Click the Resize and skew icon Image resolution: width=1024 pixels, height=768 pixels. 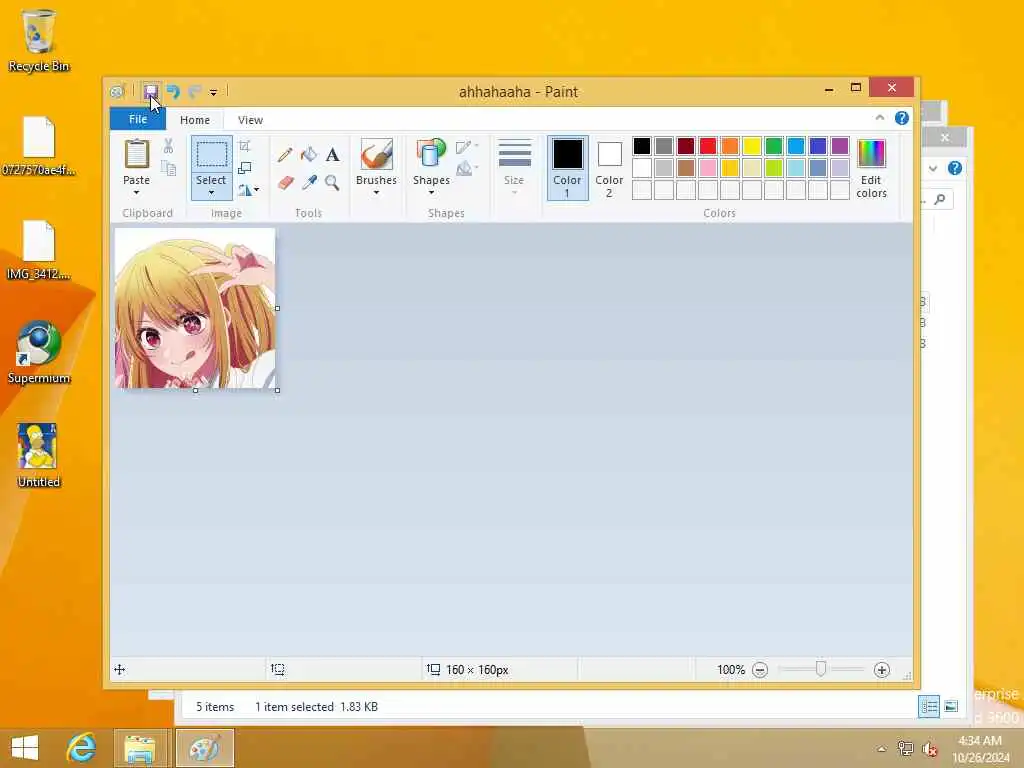point(245,168)
